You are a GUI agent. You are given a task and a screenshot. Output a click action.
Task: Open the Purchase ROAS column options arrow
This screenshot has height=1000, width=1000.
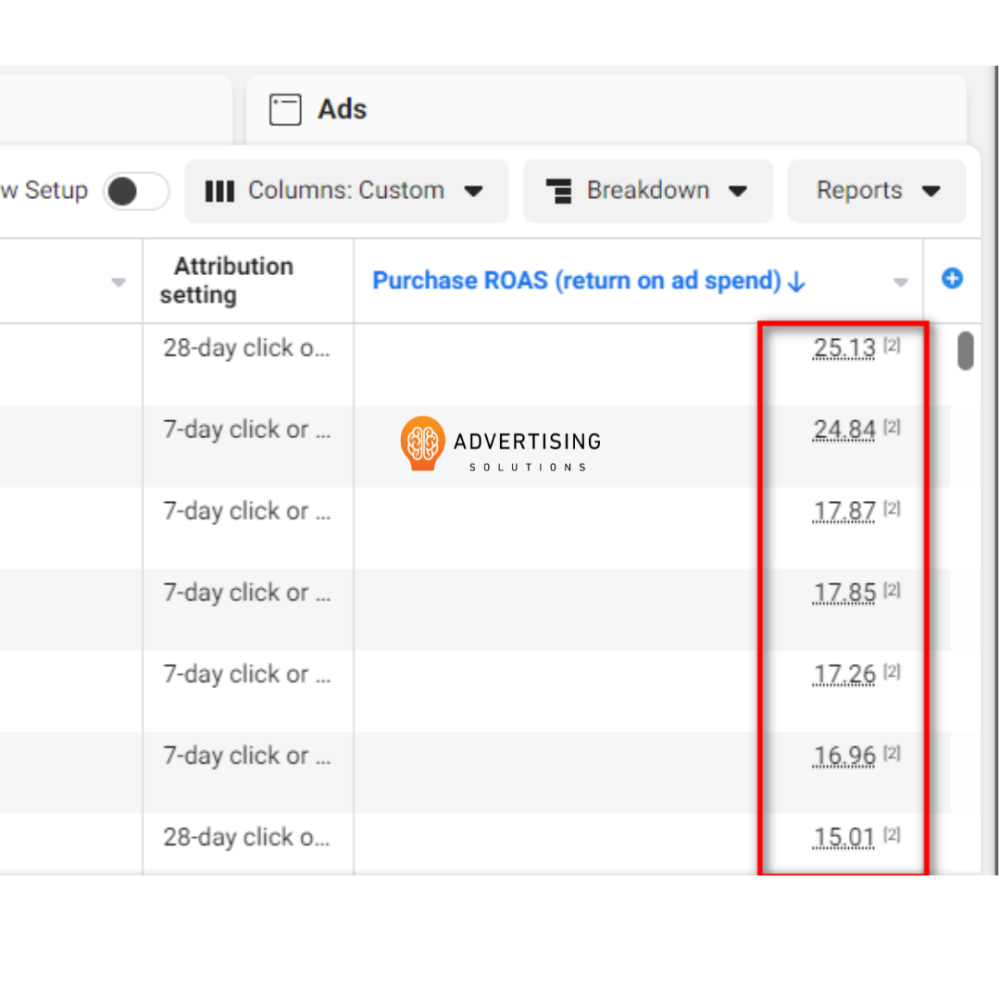click(900, 283)
